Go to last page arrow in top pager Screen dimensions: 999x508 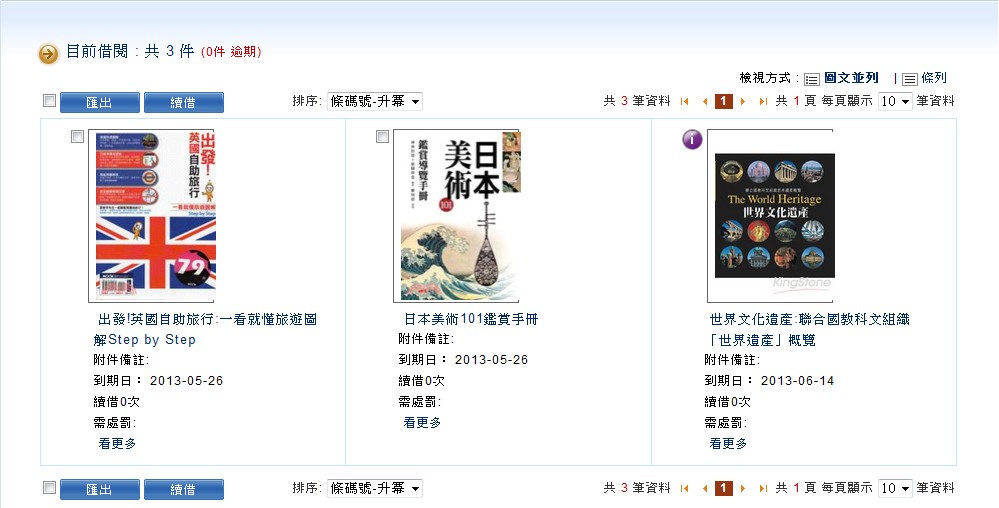coord(763,101)
